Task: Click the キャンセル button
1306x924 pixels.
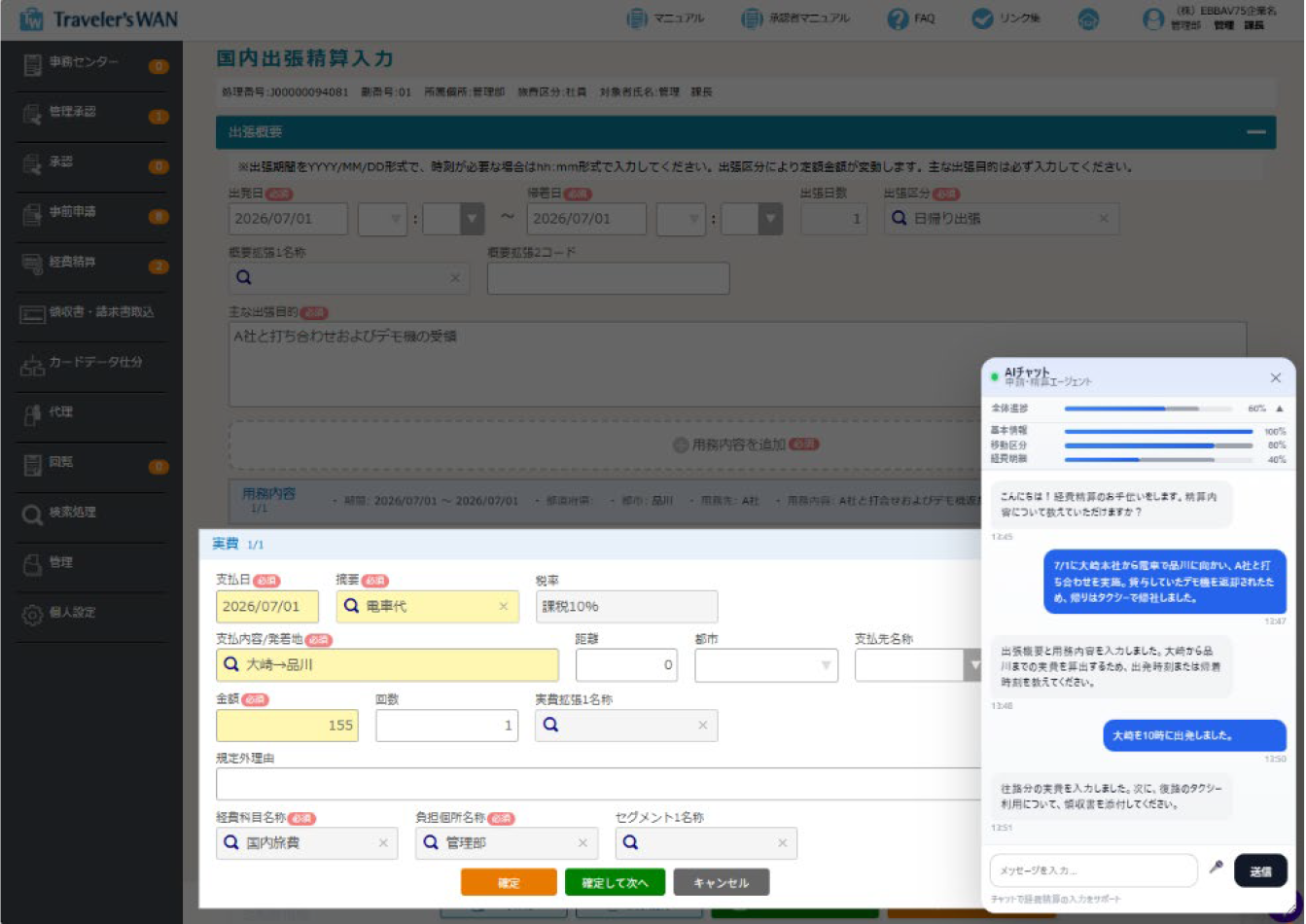Action: (x=722, y=882)
